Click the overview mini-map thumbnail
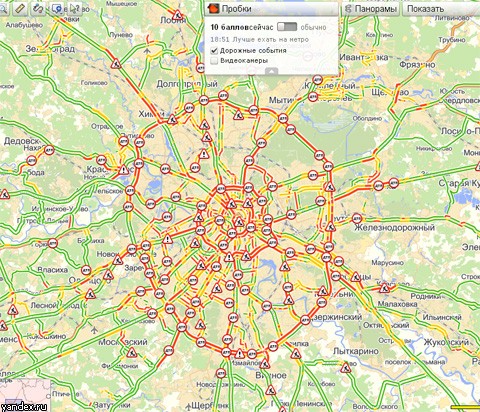This screenshot has width=480, height=412. (x=25, y=391)
